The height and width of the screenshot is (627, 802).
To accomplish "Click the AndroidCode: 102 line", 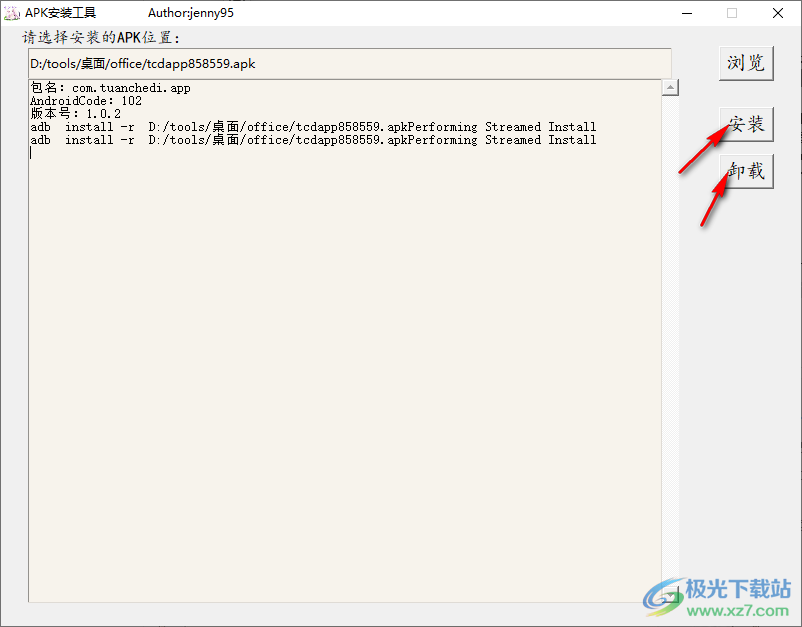I will coord(85,101).
